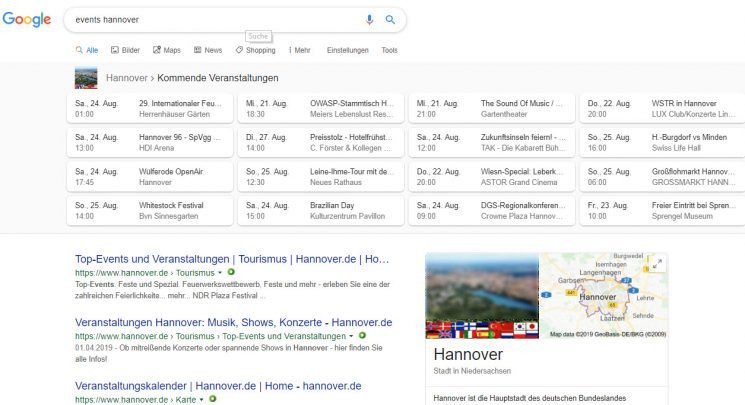Switch to the Maps tab
Image resolution: width=745 pixels, height=405 pixels.
tap(167, 50)
